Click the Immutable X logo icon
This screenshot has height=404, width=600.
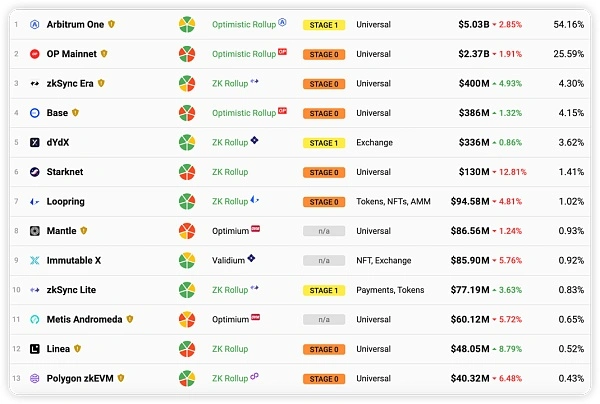tap(34, 261)
